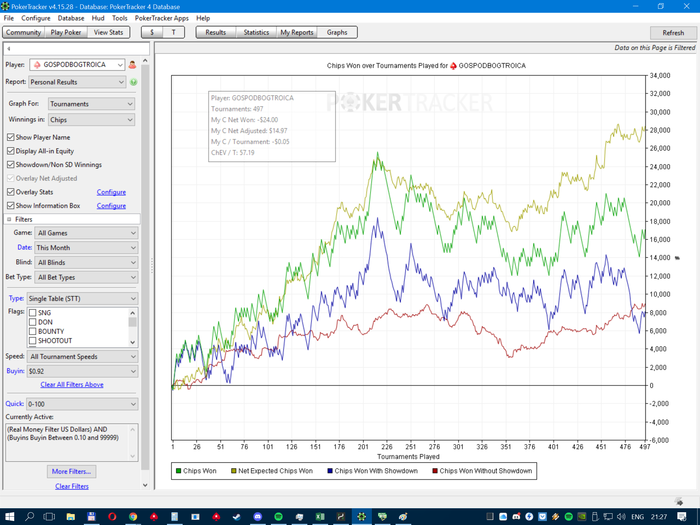Viewport: 700px width, 525px height.
Task: Check the DON flag checkbox
Action: (33, 322)
